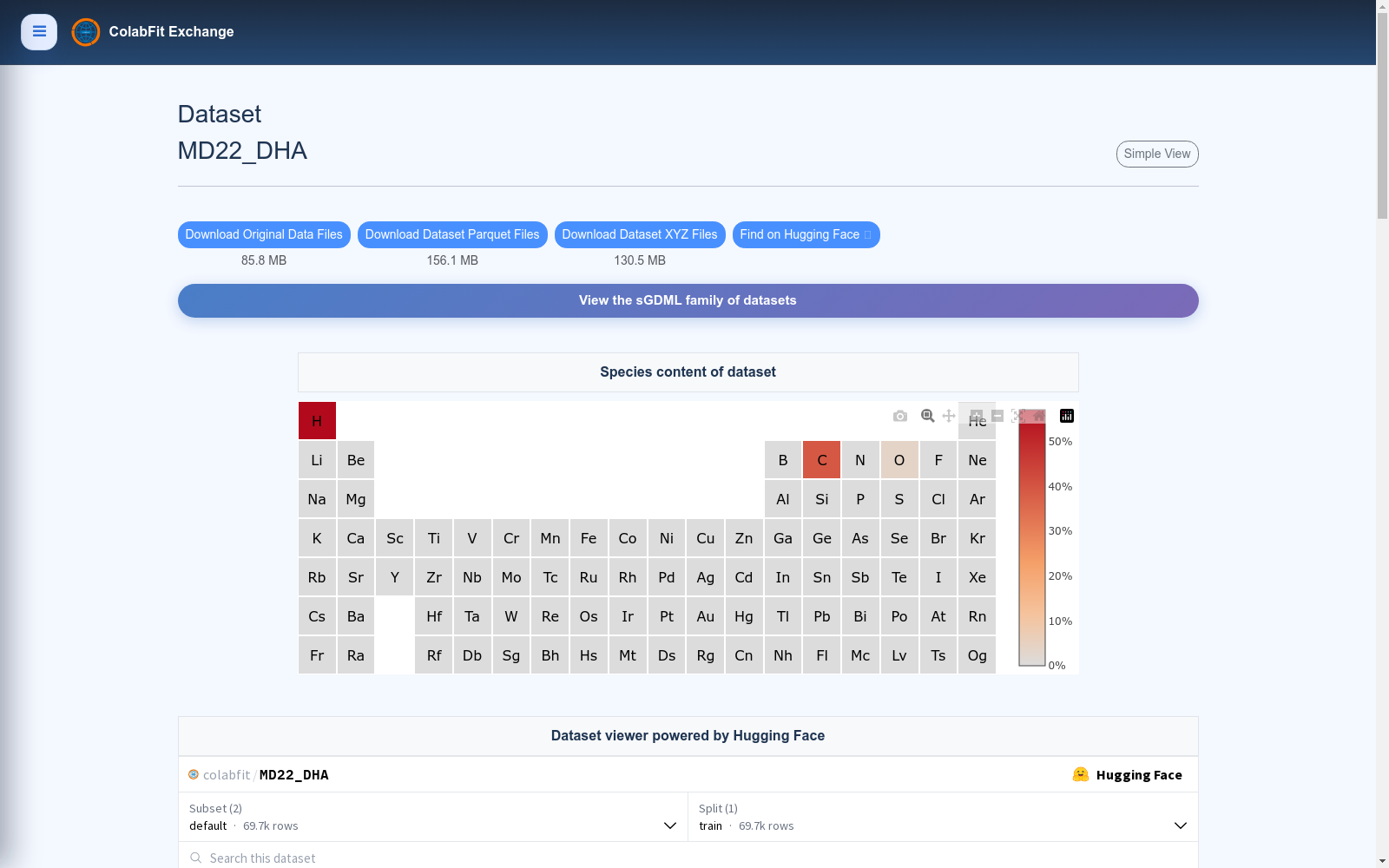Viewport: 1389px width, 868px height.
Task: Select the dark red Hydrogen (H) cell
Action: 317,421
